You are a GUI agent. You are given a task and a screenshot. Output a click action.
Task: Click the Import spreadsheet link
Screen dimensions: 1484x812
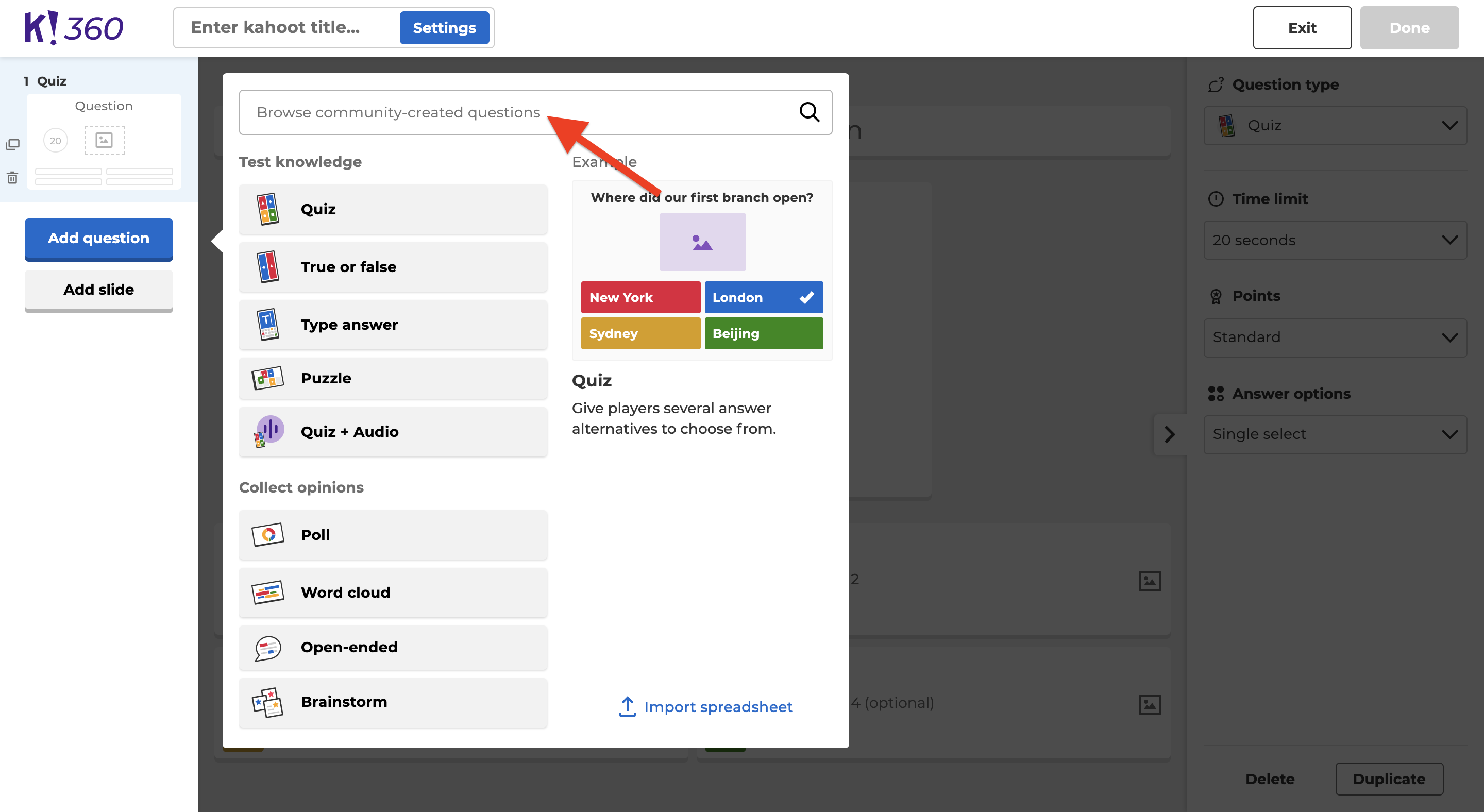click(x=705, y=706)
